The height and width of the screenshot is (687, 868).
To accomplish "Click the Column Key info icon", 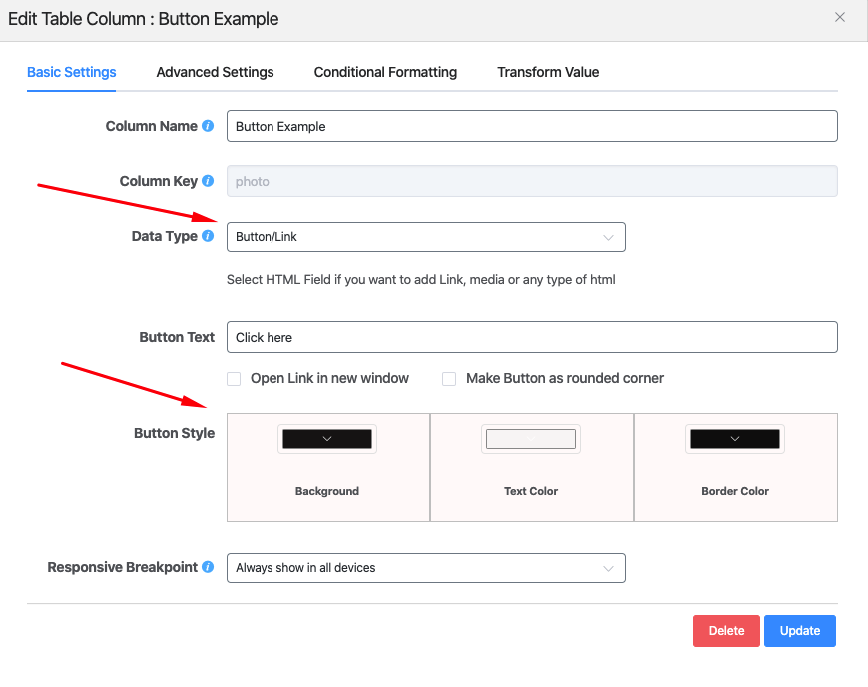I will (208, 181).
